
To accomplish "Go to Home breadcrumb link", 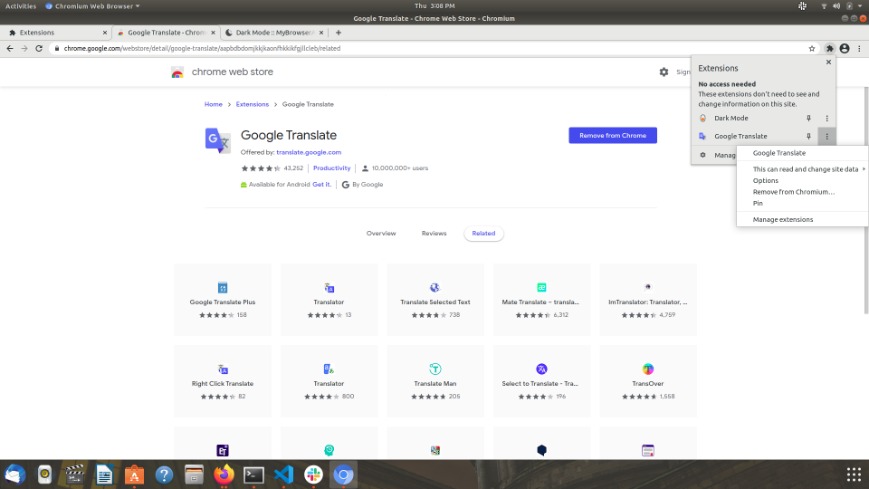I will coord(213,104).
